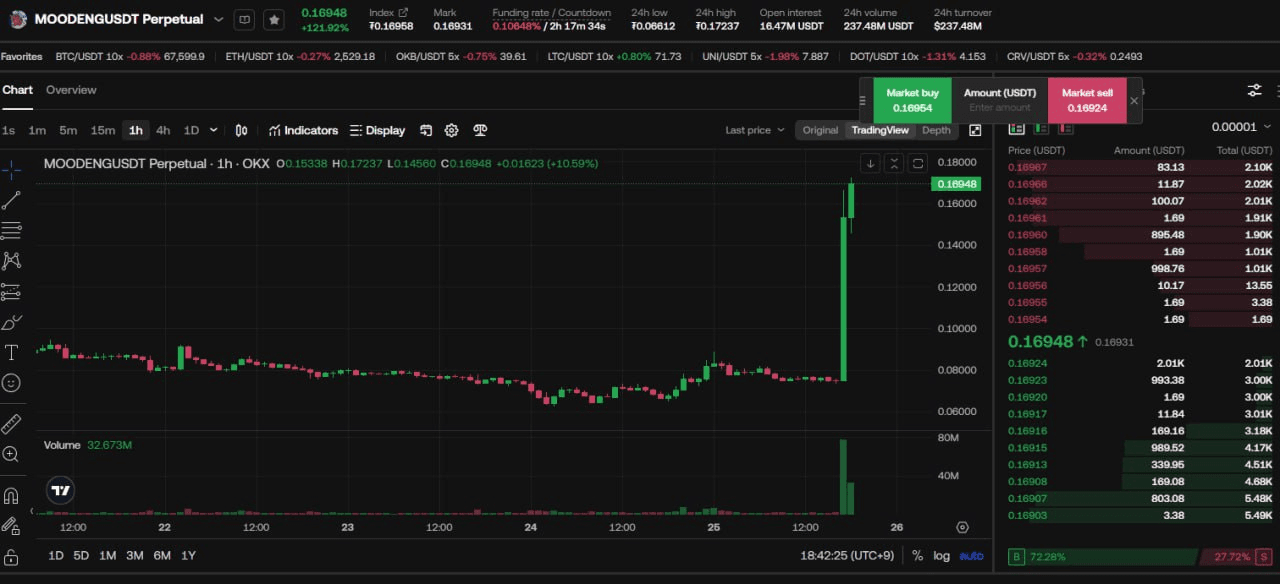The width and height of the screenshot is (1280, 584).
Task: Open the candlestick chart style selector
Action: click(241, 130)
